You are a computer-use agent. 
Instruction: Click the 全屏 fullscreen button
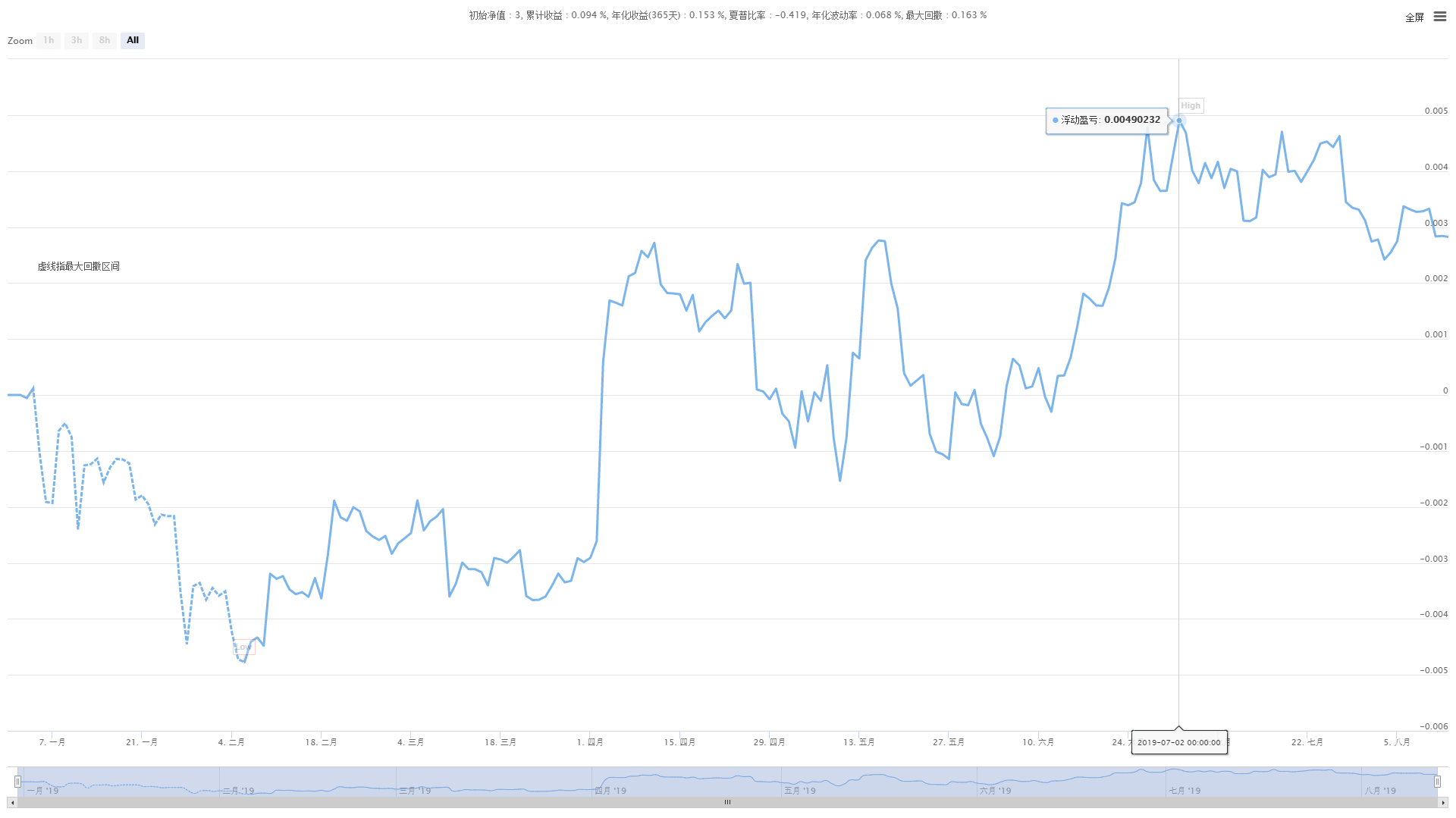click(1414, 17)
